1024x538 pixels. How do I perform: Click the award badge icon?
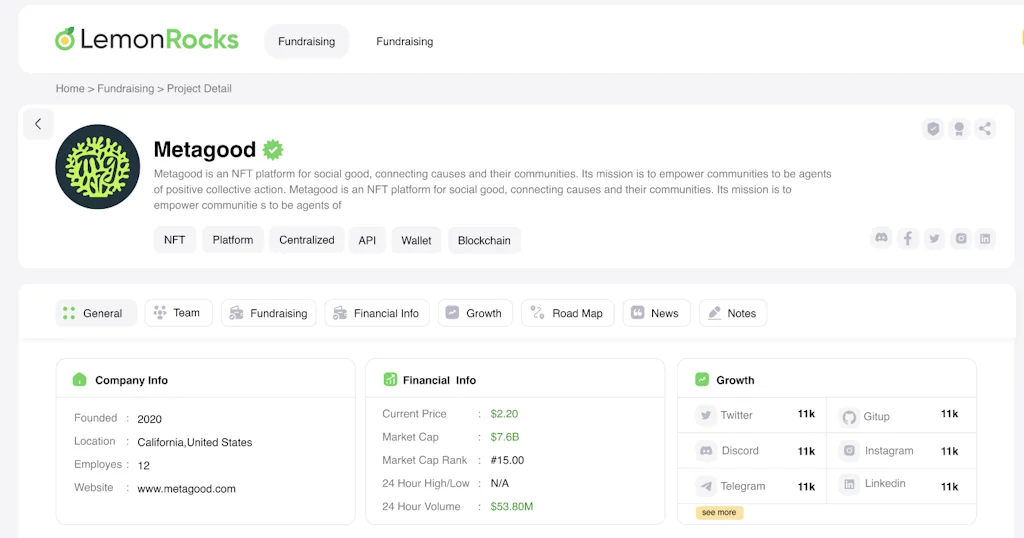coord(959,129)
